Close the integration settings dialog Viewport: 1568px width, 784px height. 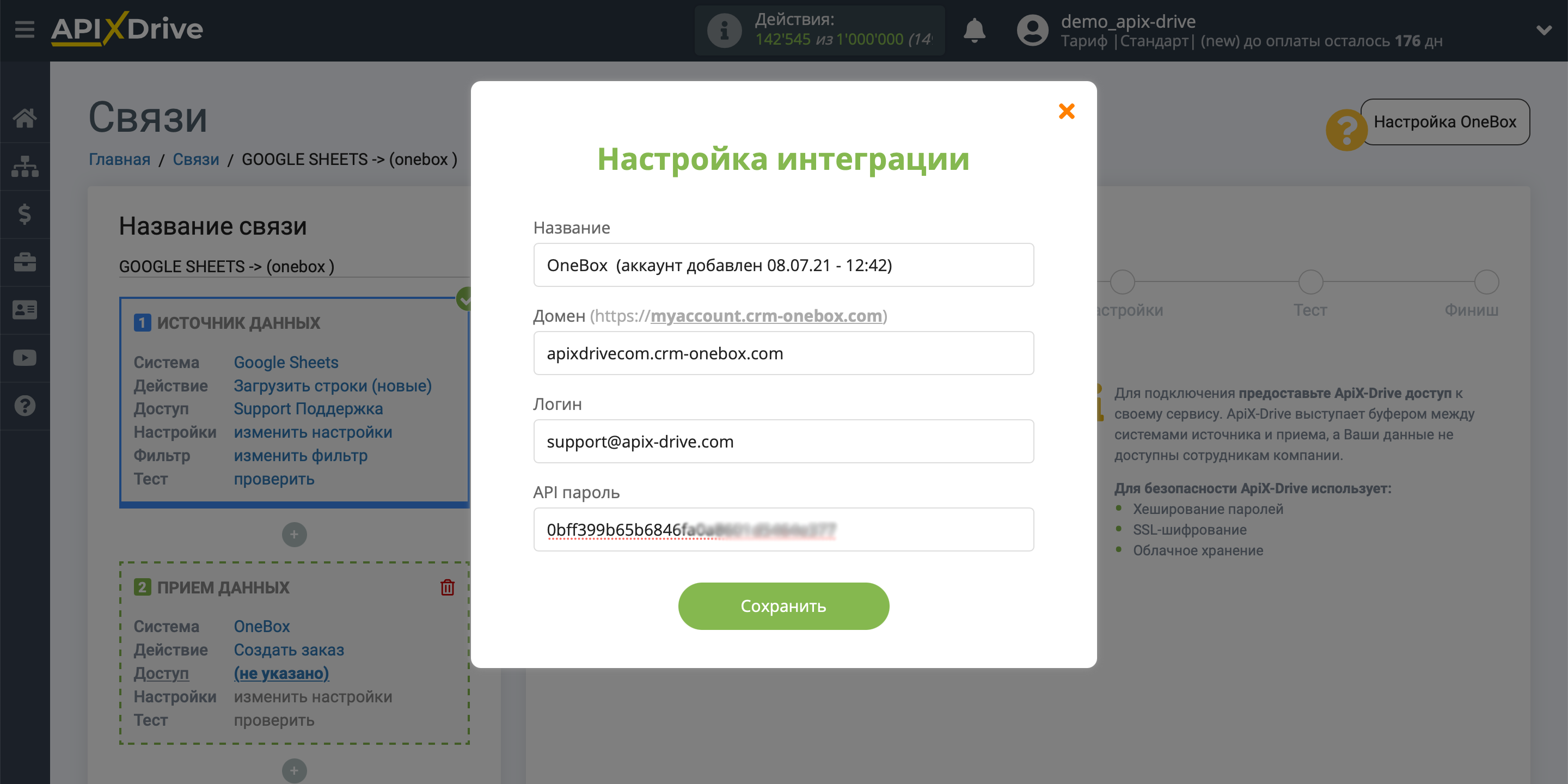[x=1067, y=111]
